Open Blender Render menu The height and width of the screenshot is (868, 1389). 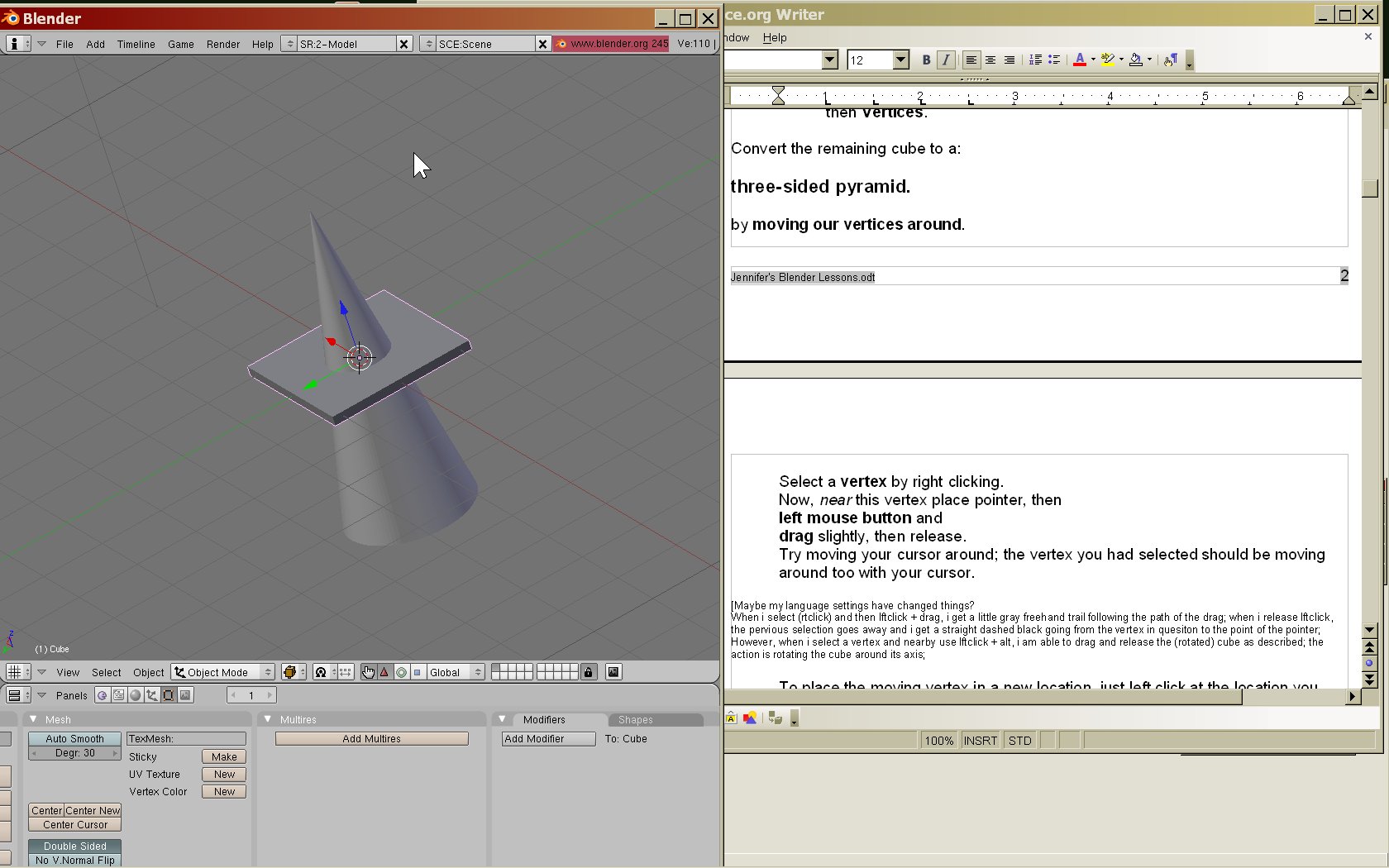[x=222, y=45]
